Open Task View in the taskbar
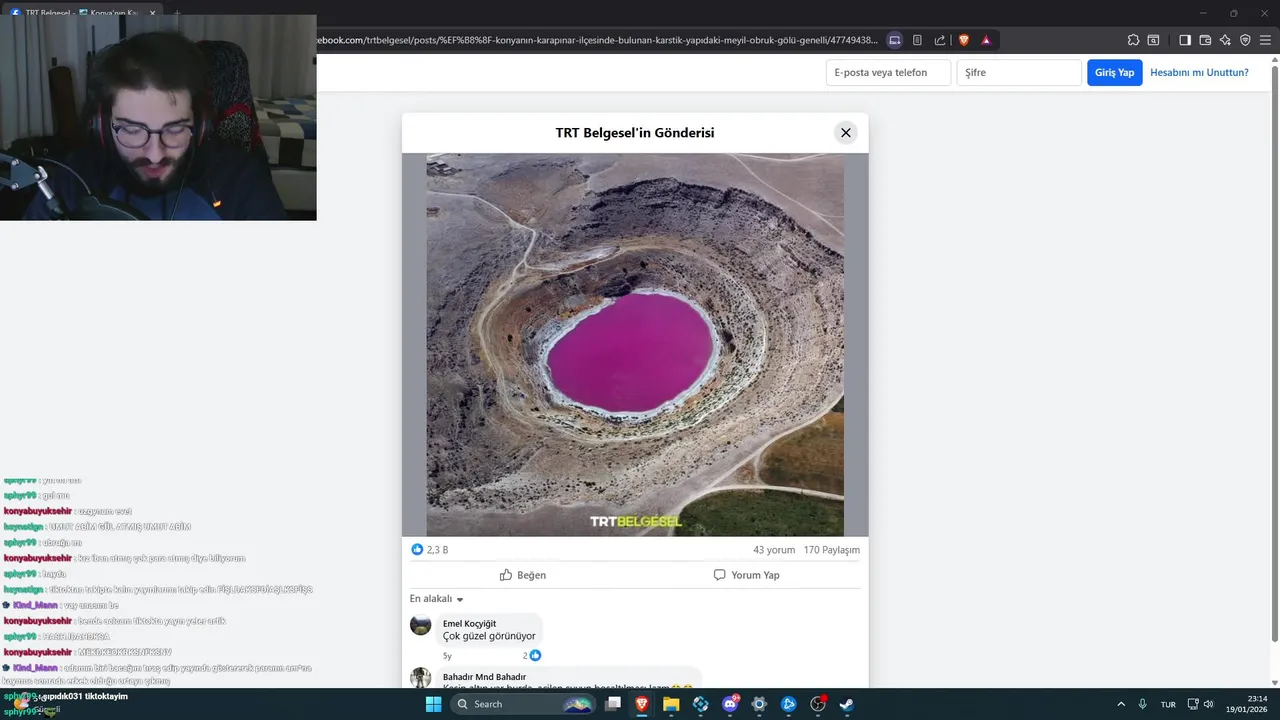 click(x=613, y=704)
